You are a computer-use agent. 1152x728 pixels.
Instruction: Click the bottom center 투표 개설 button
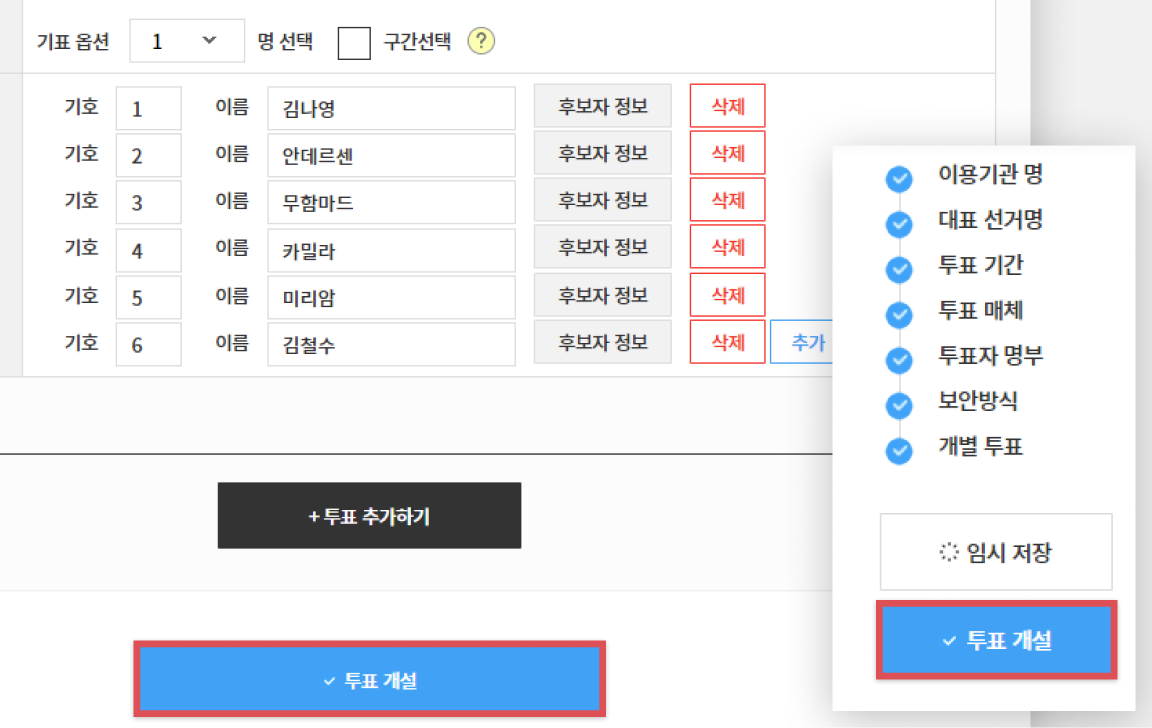(x=369, y=681)
